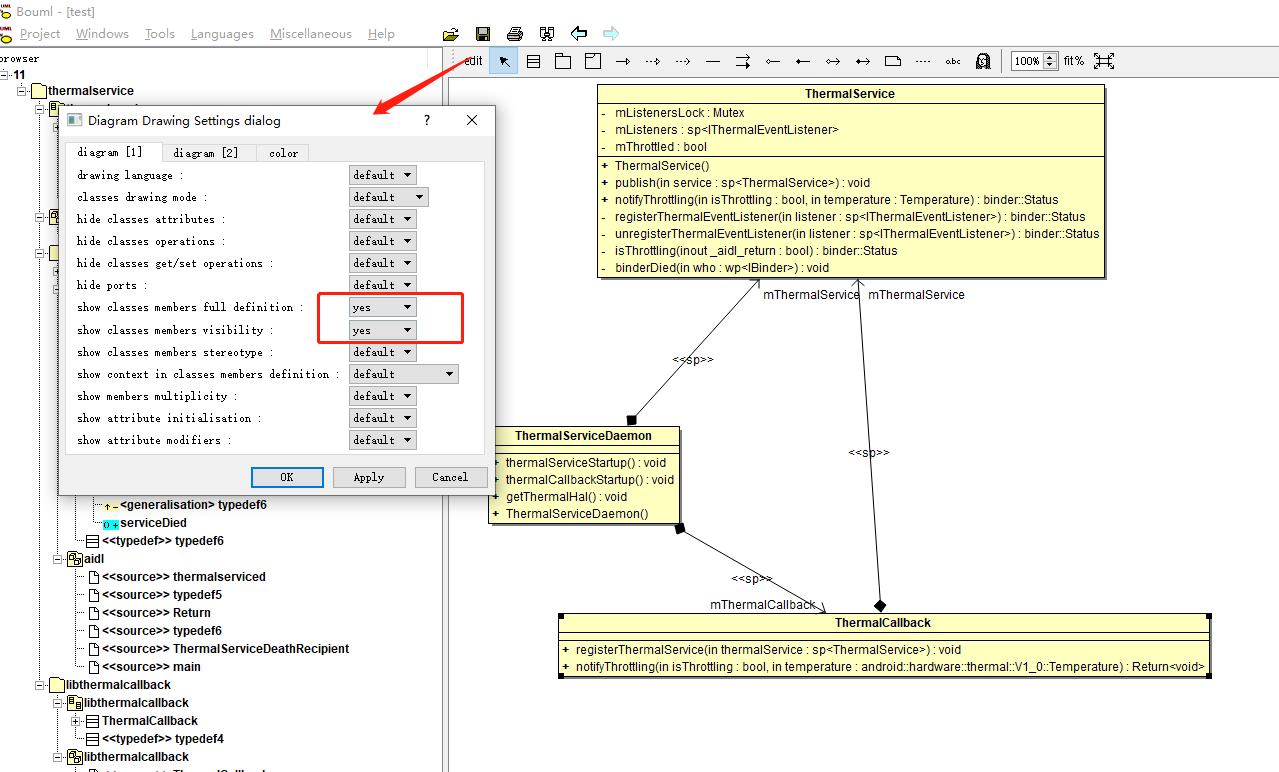Open the classes drawing mode dropdown

[388, 197]
